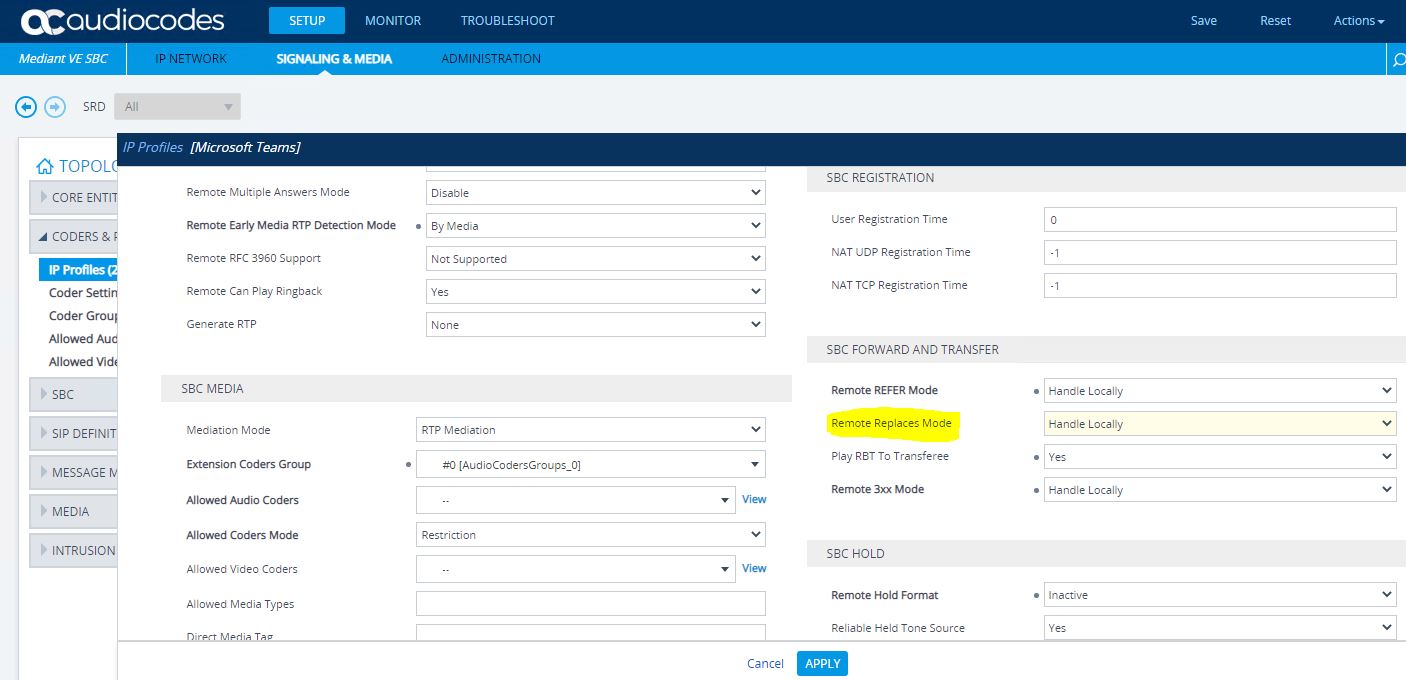Click View next to Allowed Audio Coders
This screenshot has width=1406, height=680.
pyautogui.click(x=754, y=499)
